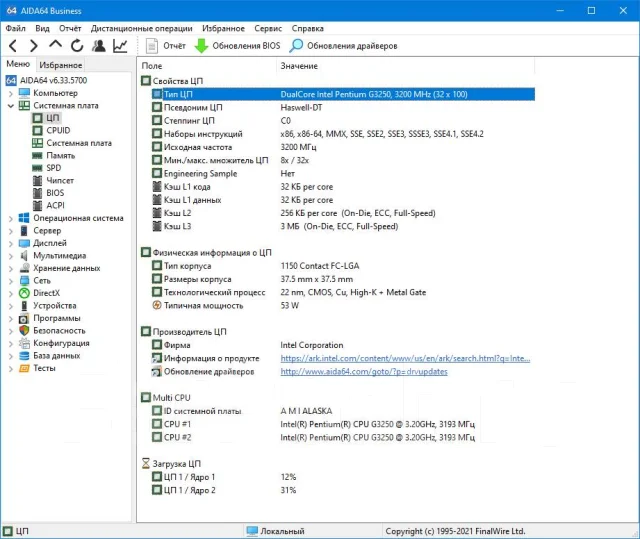This screenshot has width=640, height=539.
Task: Open the Файл menu
Action: [16, 28]
